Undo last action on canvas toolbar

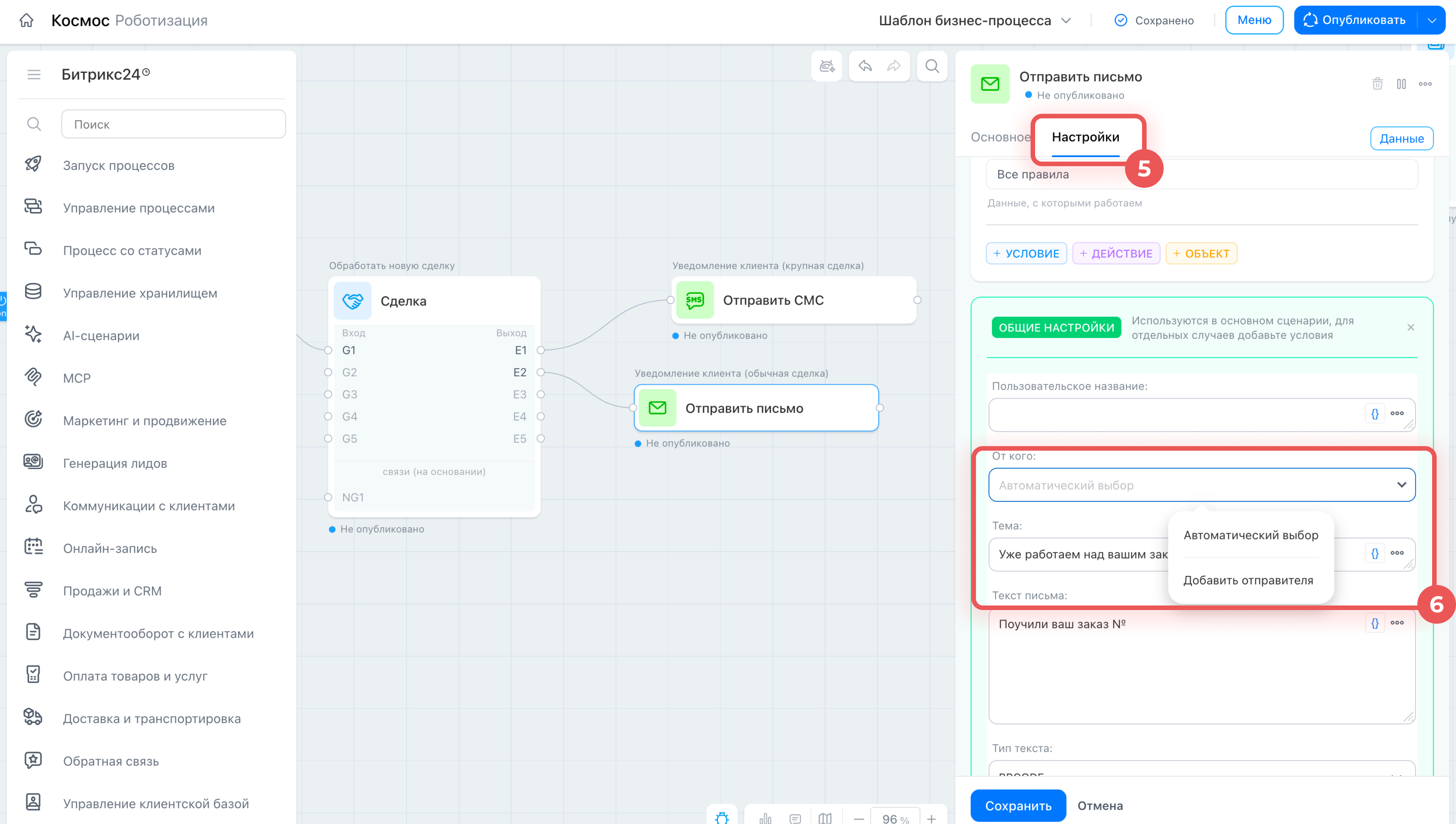point(865,66)
